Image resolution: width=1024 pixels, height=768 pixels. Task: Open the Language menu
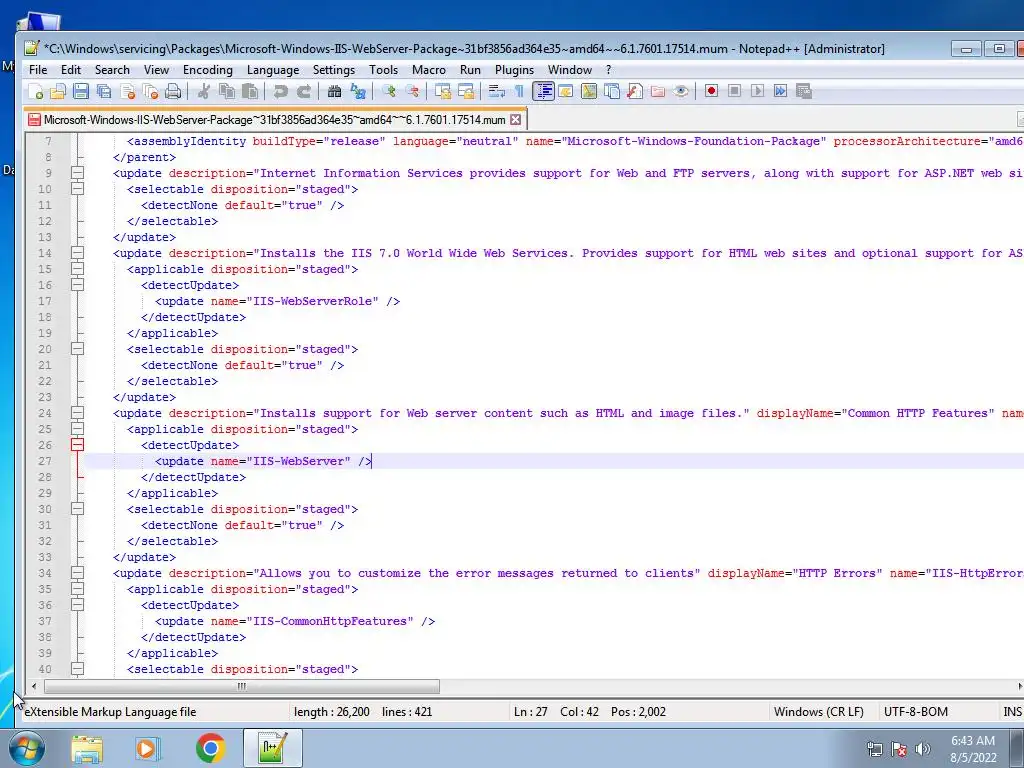click(273, 70)
